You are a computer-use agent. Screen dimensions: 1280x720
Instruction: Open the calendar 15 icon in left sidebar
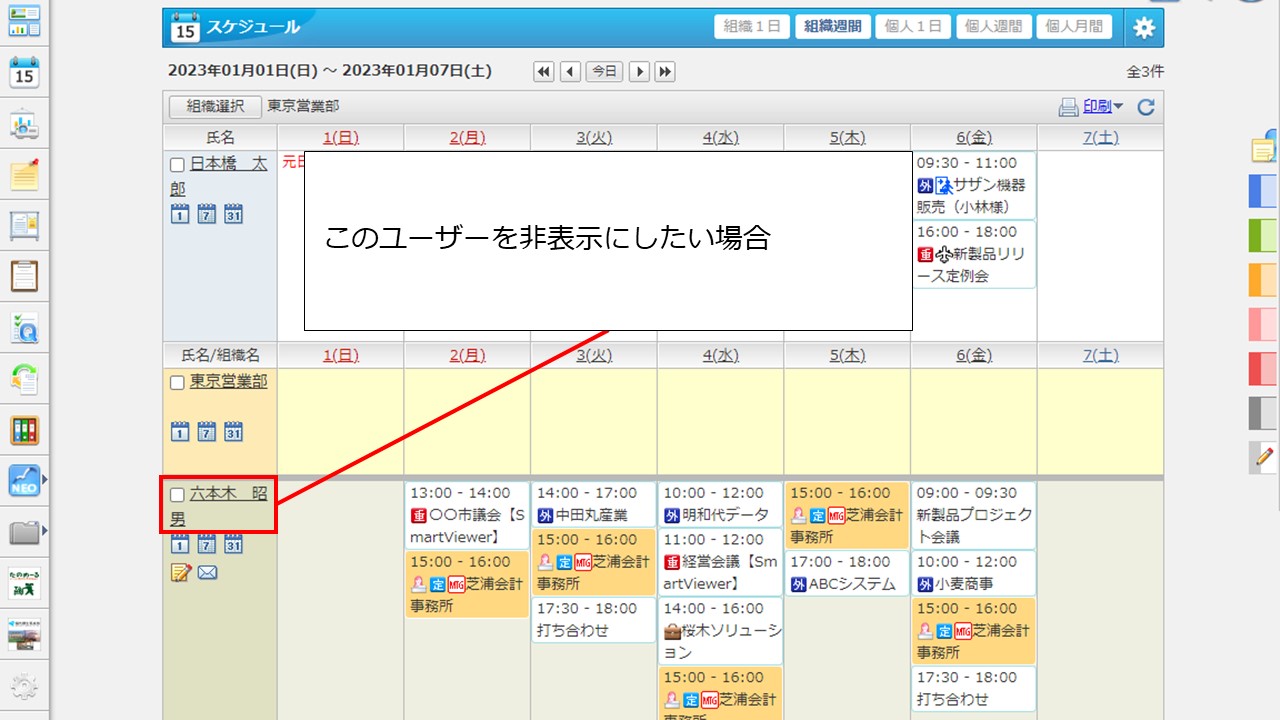[x=24, y=72]
